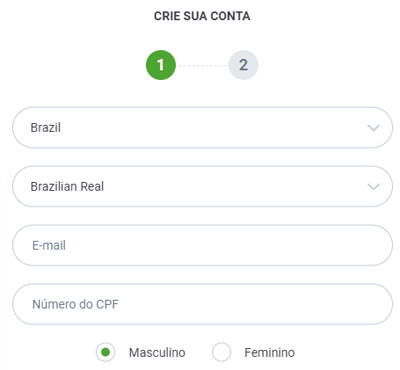Click the empty circle beside Feminino
The width and height of the screenshot is (400, 370).
click(x=221, y=352)
